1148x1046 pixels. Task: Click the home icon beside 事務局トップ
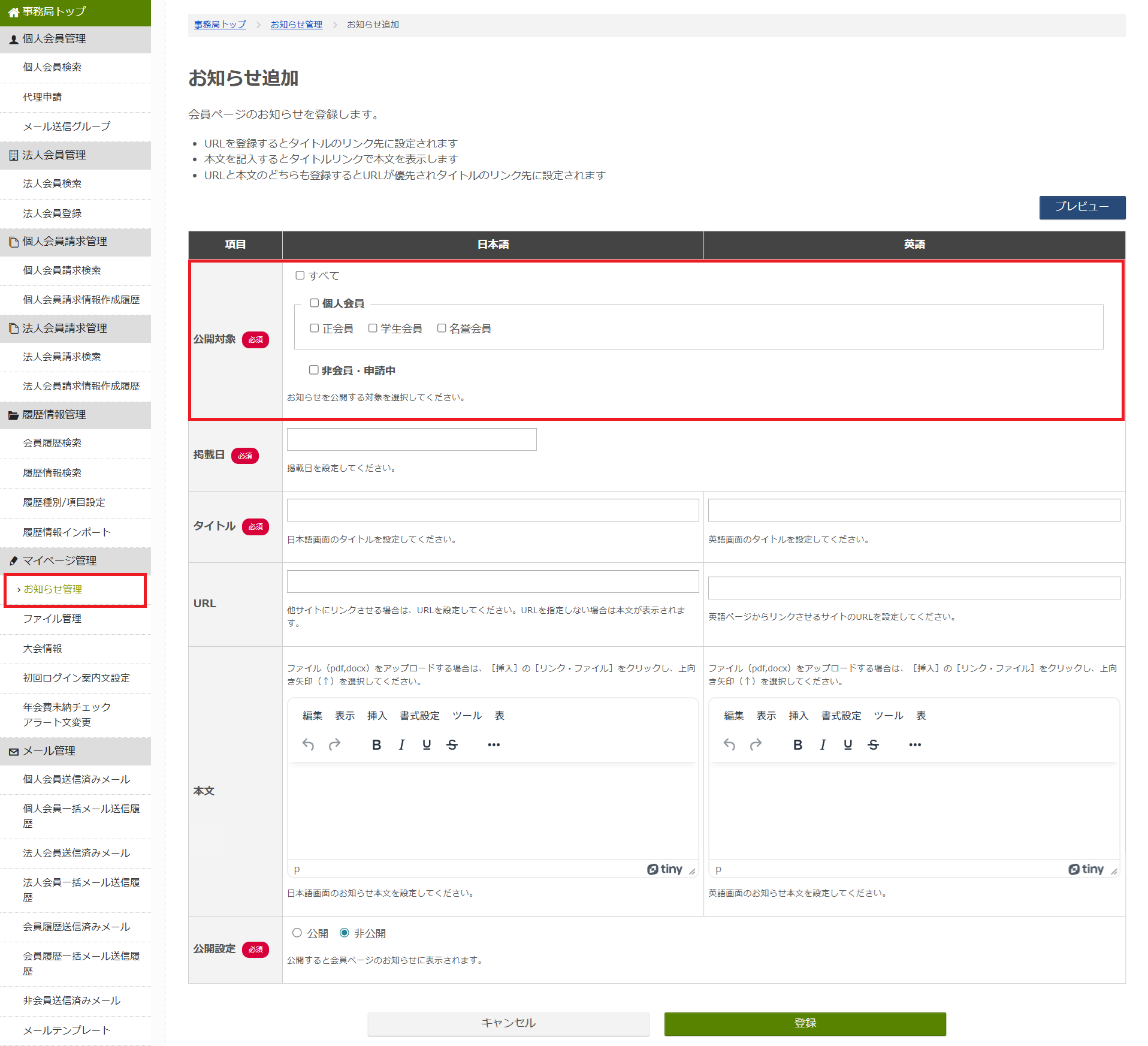click(13, 11)
